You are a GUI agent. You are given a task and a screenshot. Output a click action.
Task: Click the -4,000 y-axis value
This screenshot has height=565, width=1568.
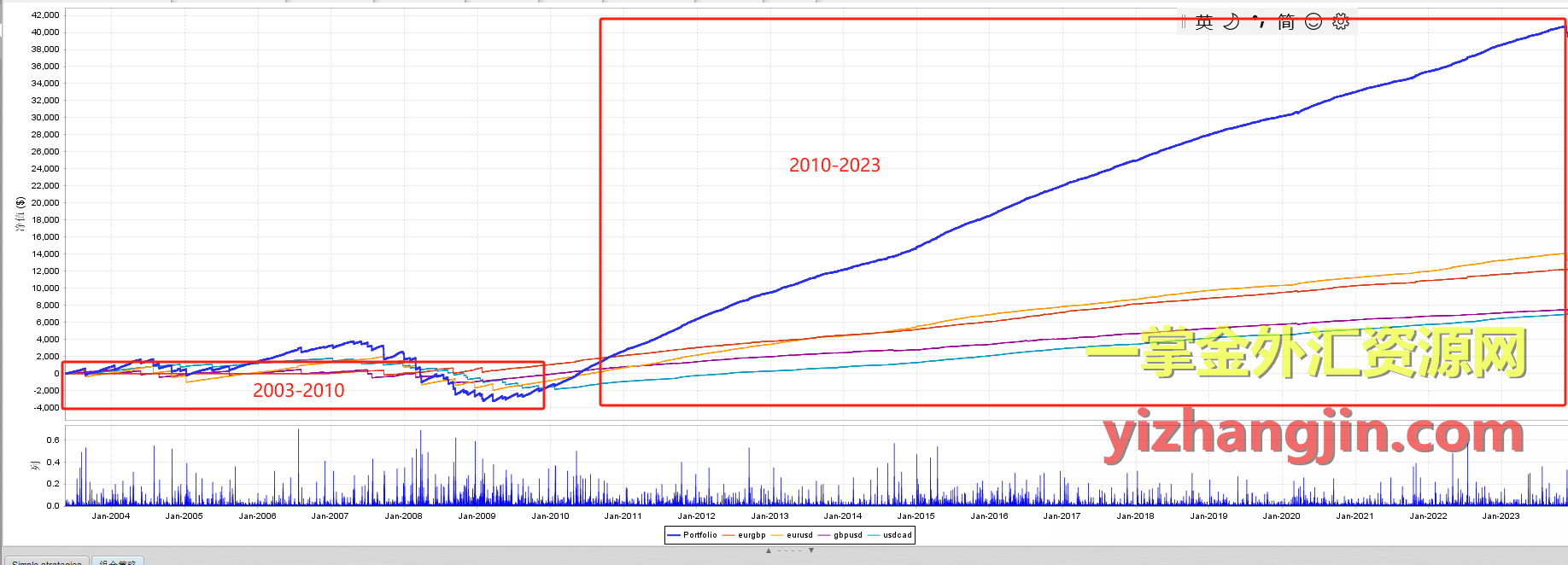(x=45, y=408)
